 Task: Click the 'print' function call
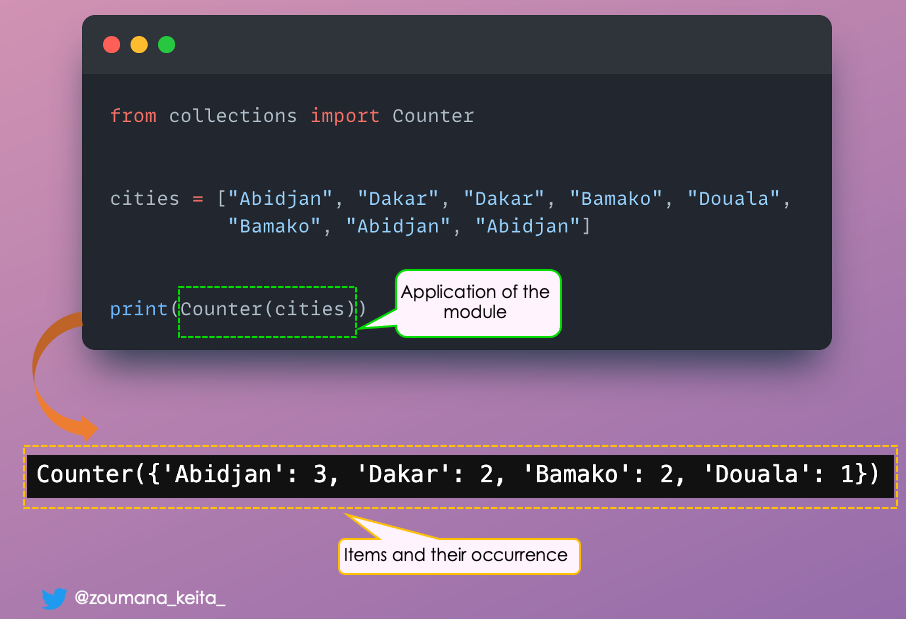pyautogui.click(x=139, y=309)
